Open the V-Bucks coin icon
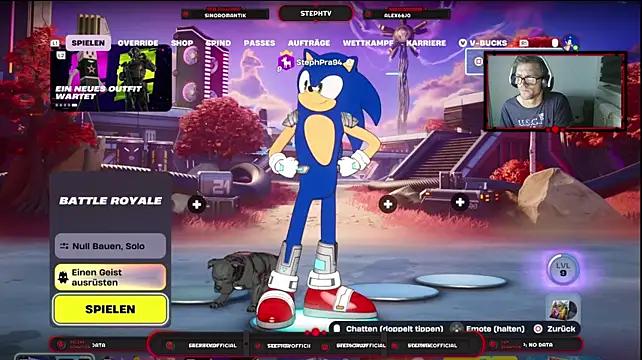Screen dimensions: 642x360 pos(463,43)
